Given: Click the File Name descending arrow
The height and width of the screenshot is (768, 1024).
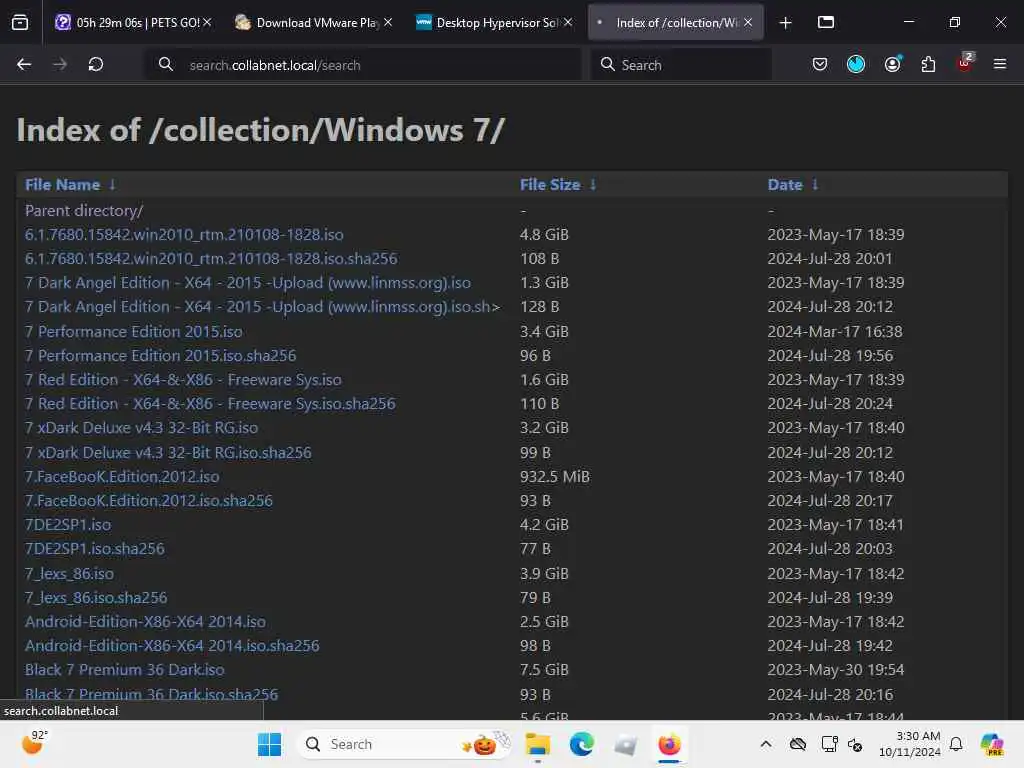Looking at the screenshot, I should point(112,185).
